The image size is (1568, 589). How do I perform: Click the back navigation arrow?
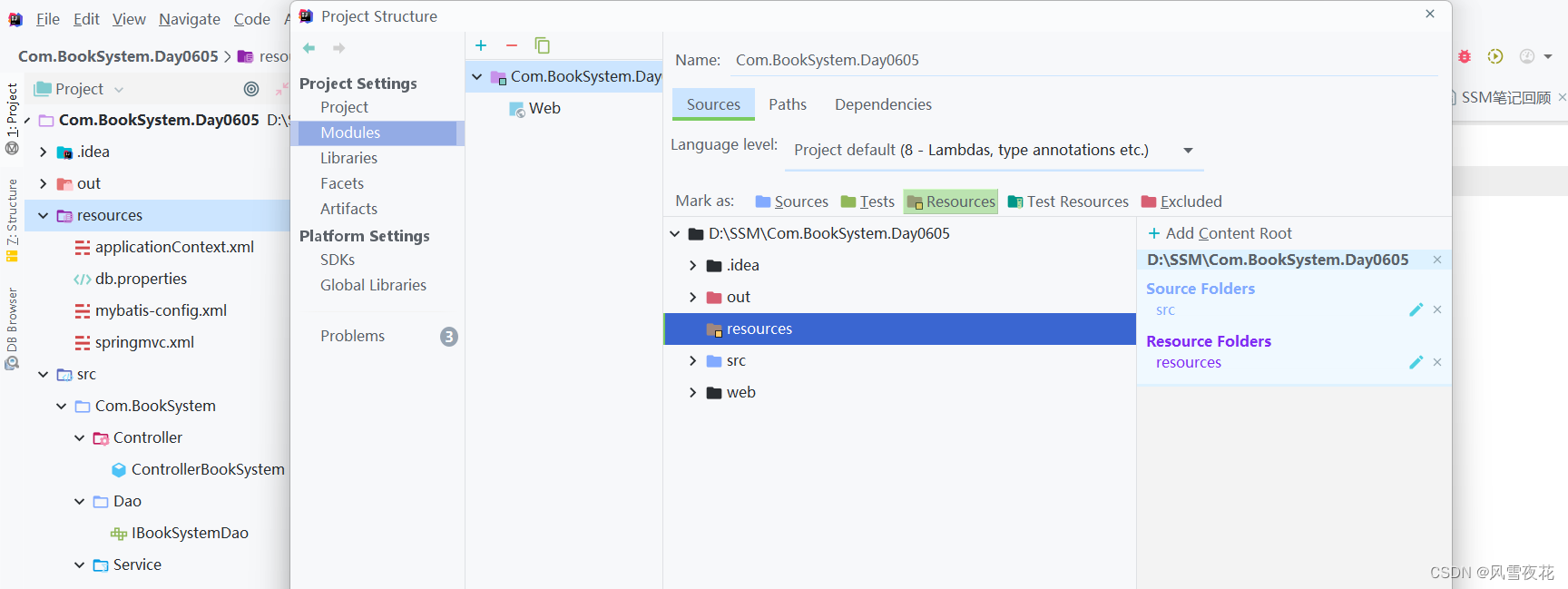309,48
